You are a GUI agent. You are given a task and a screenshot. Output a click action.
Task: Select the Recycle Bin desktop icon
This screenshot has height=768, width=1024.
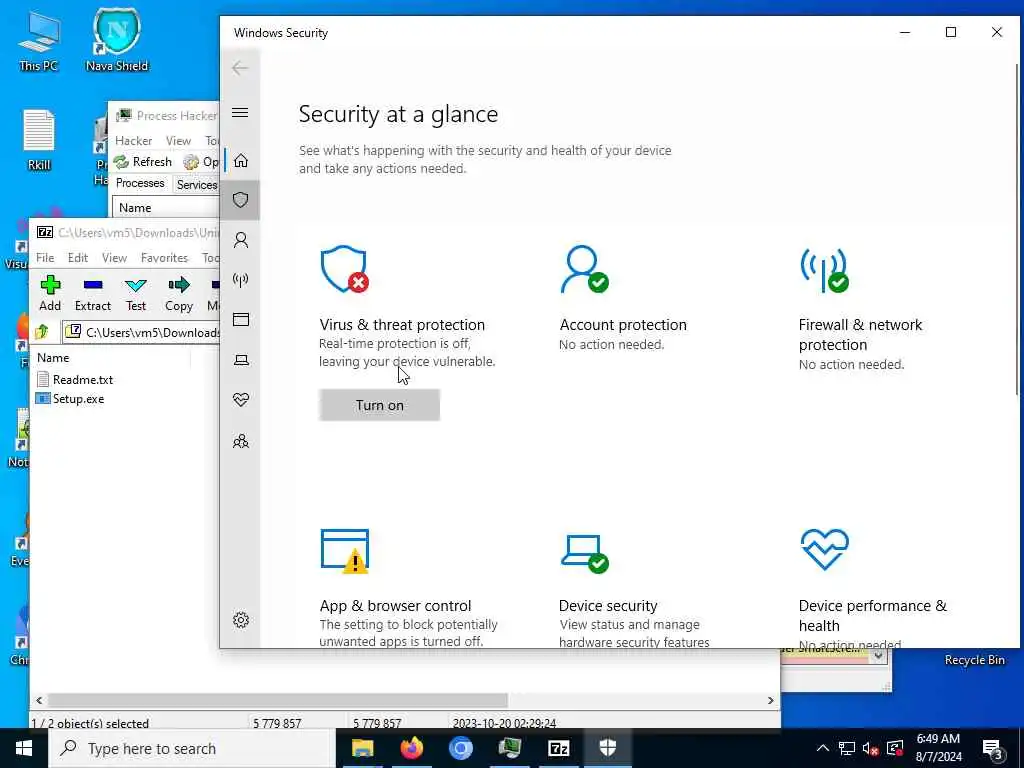tap(974, 660)
